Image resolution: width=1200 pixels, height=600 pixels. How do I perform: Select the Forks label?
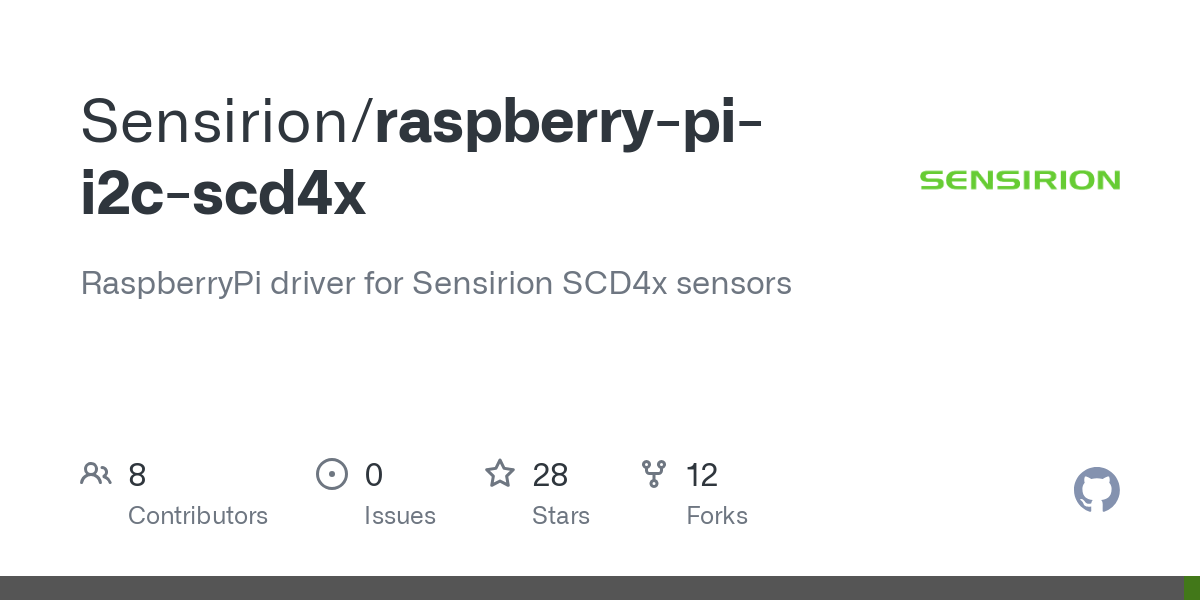(x=717, y=516)
